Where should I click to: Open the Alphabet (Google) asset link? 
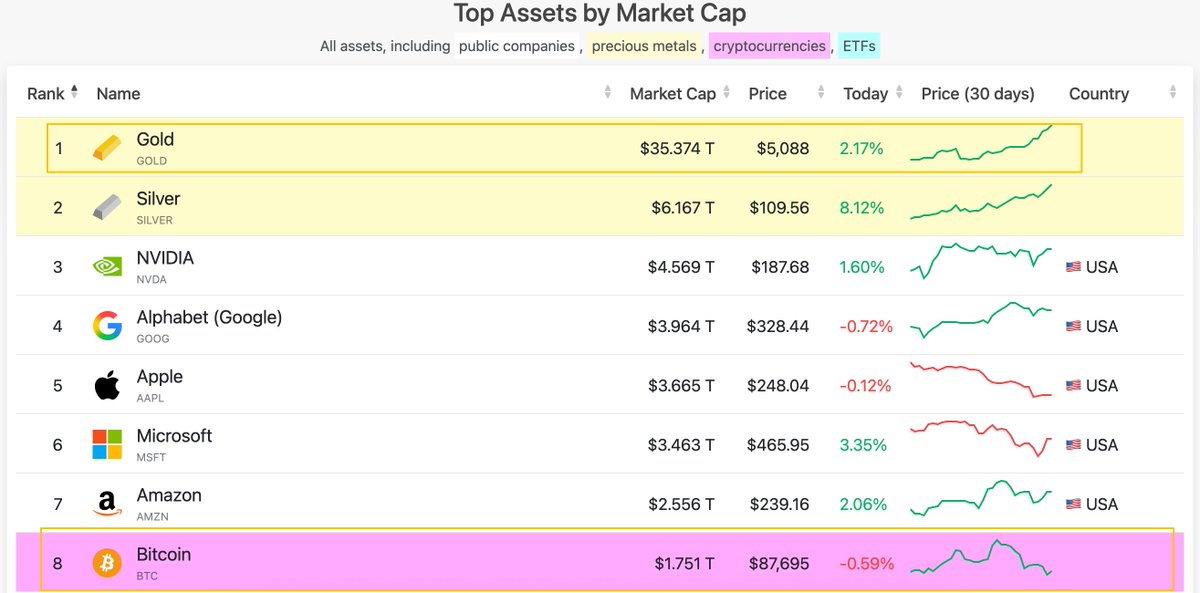(209, 317)
